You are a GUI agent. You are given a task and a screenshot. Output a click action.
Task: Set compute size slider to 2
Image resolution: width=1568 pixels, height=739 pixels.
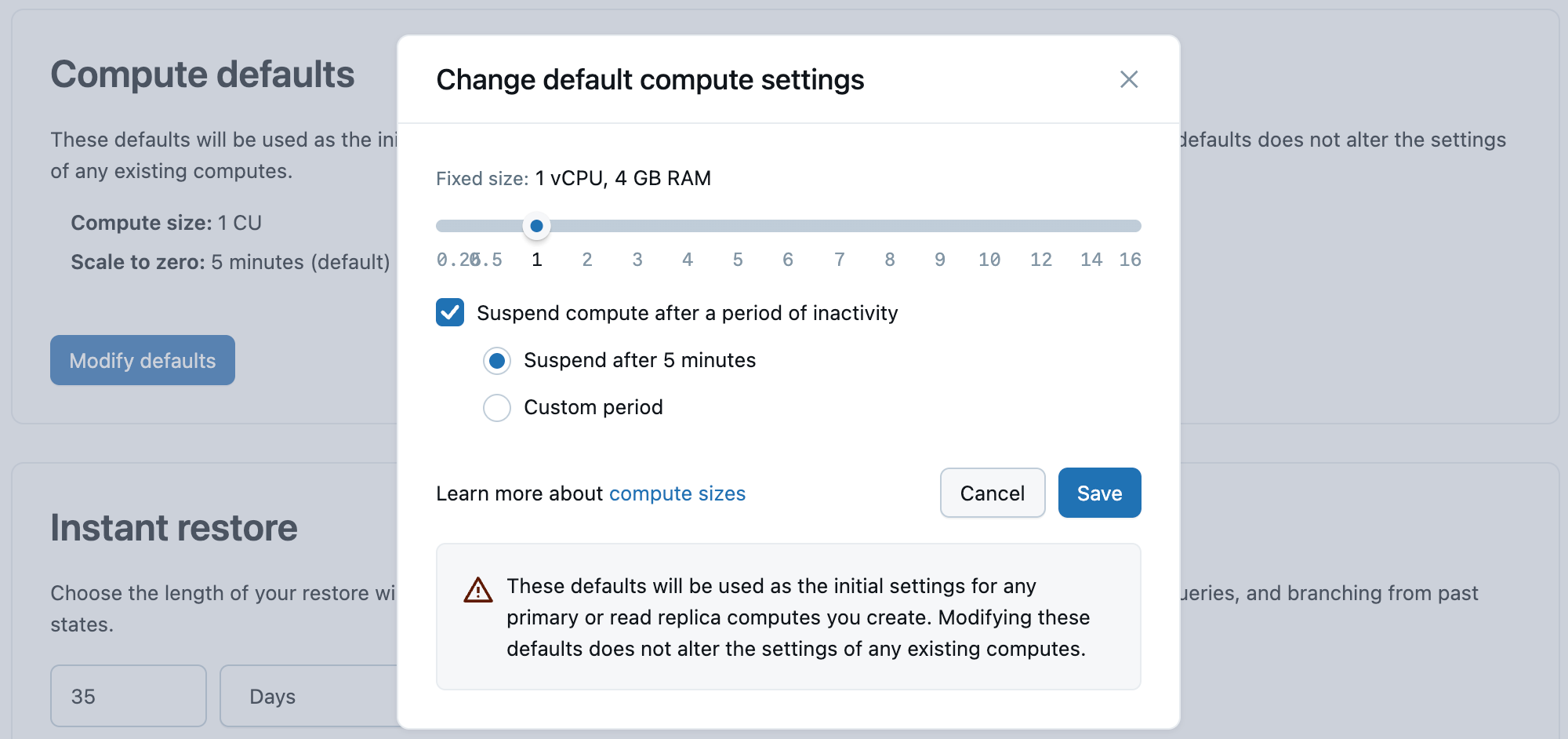pyautogui.click(x=586, y=226)
